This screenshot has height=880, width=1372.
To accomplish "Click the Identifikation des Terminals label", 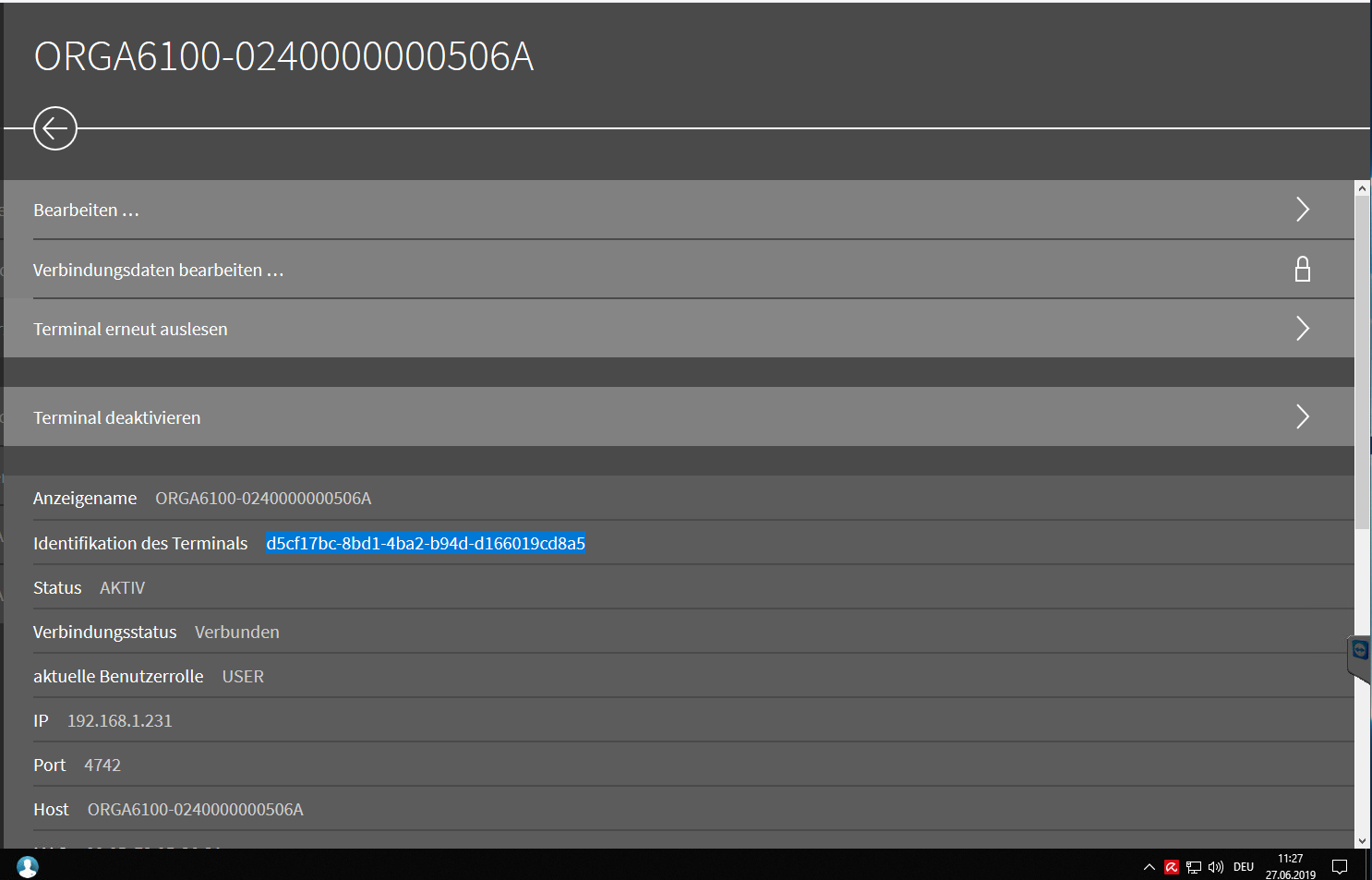I will click(140, 543).
